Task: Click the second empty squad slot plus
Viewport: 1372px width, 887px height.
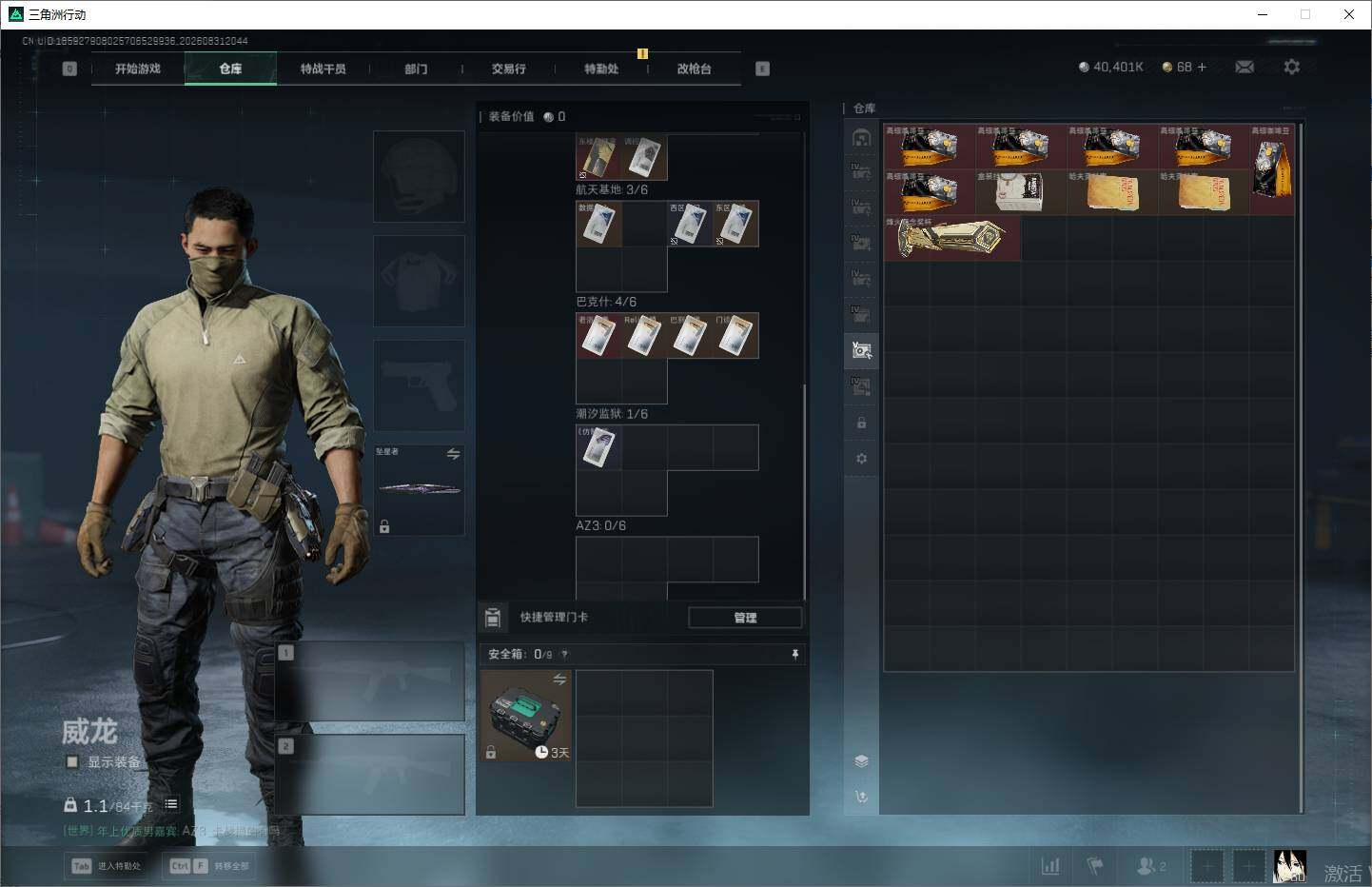Action: 1249,866
